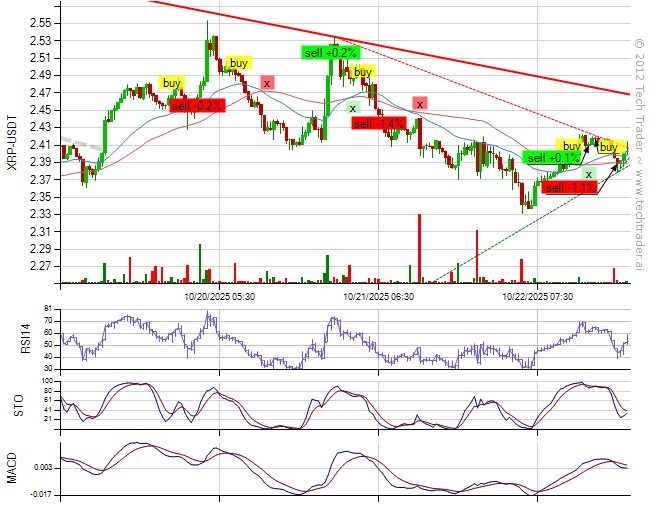Click the green x below 'sell +0.2%'
The width and height of the screenshot is (657, 514).
click(x=352, y=107)
